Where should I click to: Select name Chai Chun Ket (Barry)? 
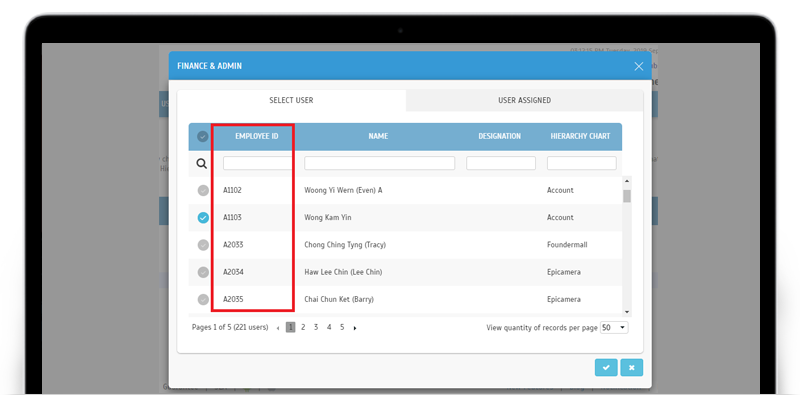[339, 300]
